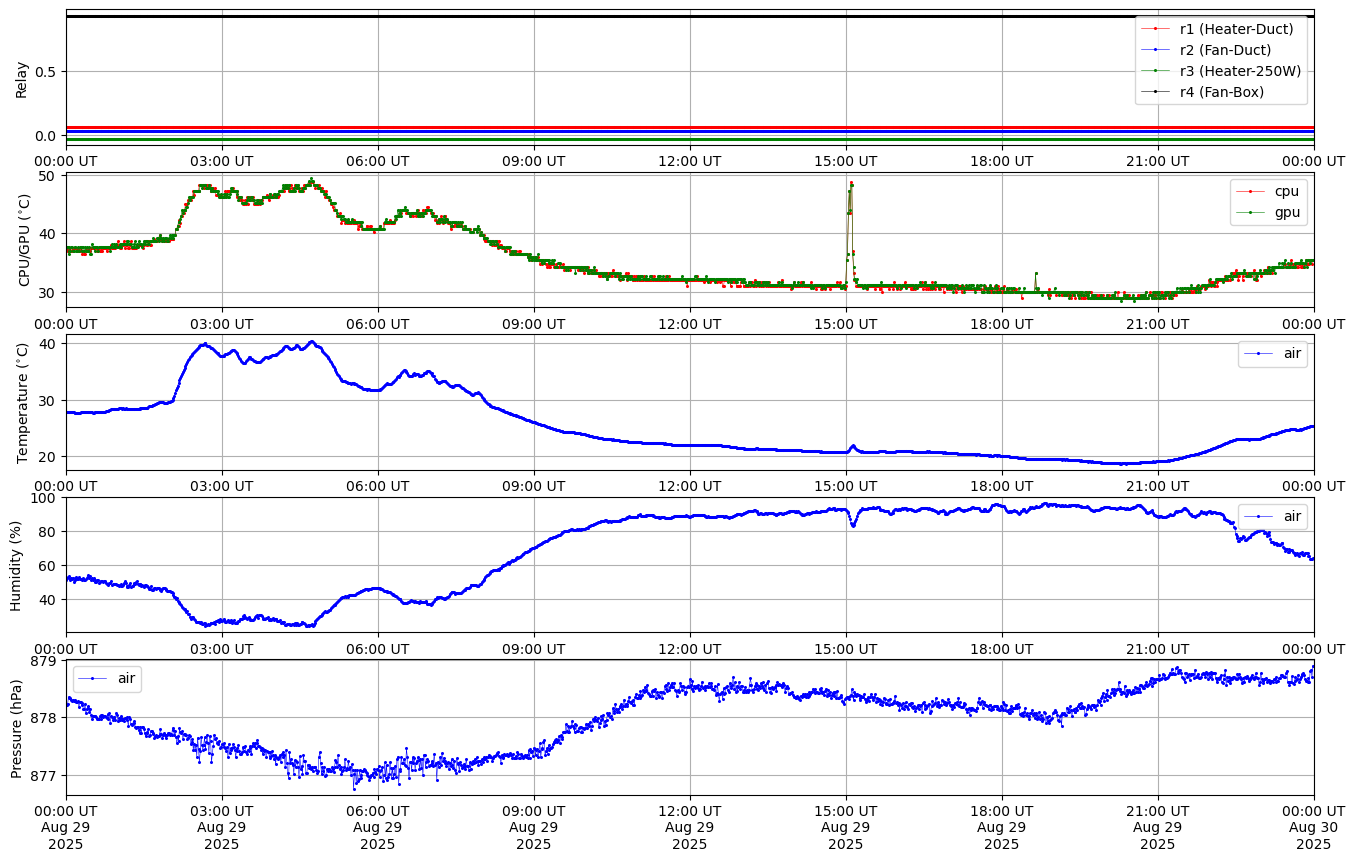Click the air legend in the Humidity plot
1355x861 pixels.
pos(1273,516)
